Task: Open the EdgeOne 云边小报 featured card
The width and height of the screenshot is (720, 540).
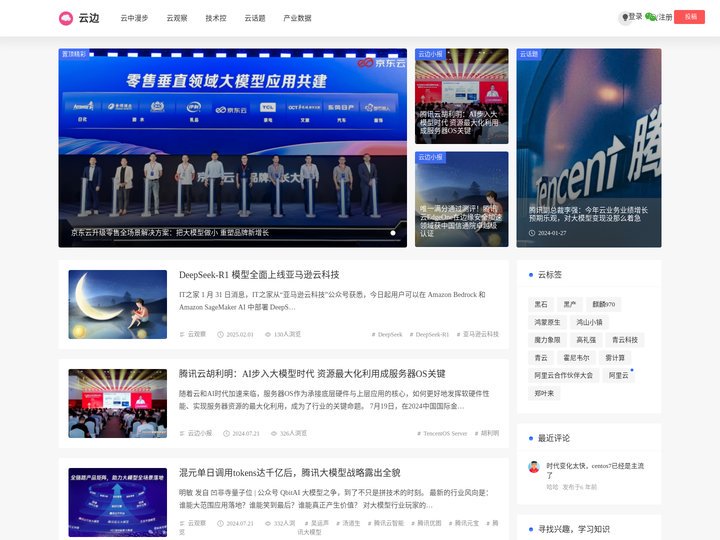Action: click(461, 199)
